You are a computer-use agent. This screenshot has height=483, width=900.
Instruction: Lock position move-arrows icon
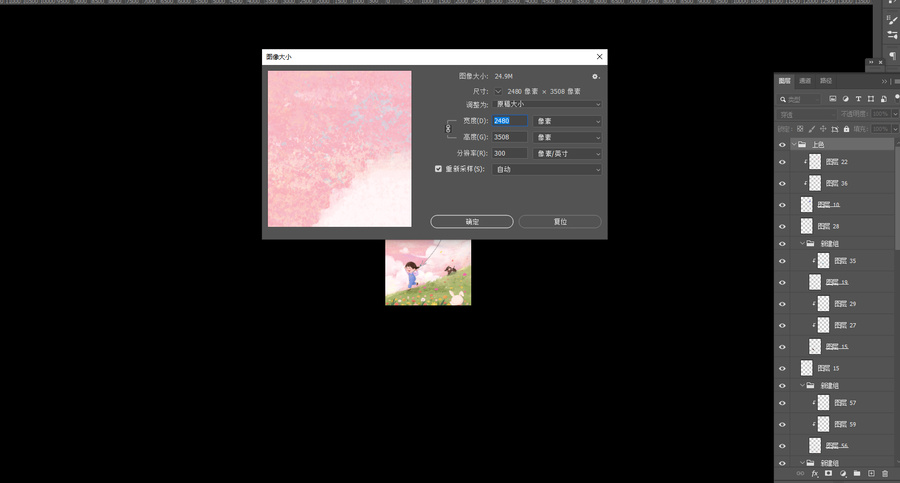pyautogui.click(x=823, y=129)
